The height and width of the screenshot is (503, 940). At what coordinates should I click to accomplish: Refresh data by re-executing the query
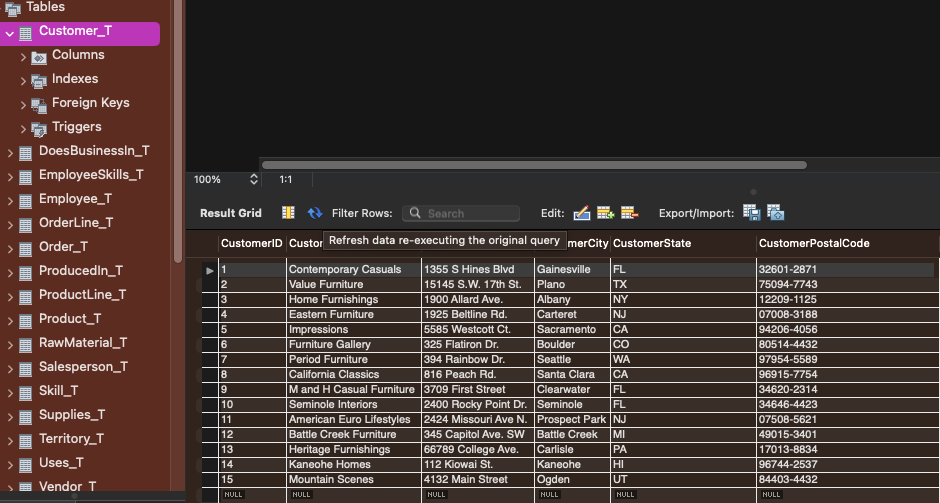(315, 213)
